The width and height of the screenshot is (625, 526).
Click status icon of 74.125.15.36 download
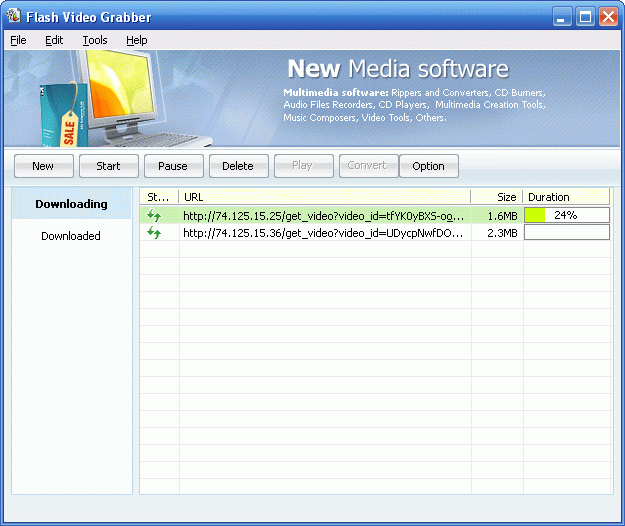154,232
